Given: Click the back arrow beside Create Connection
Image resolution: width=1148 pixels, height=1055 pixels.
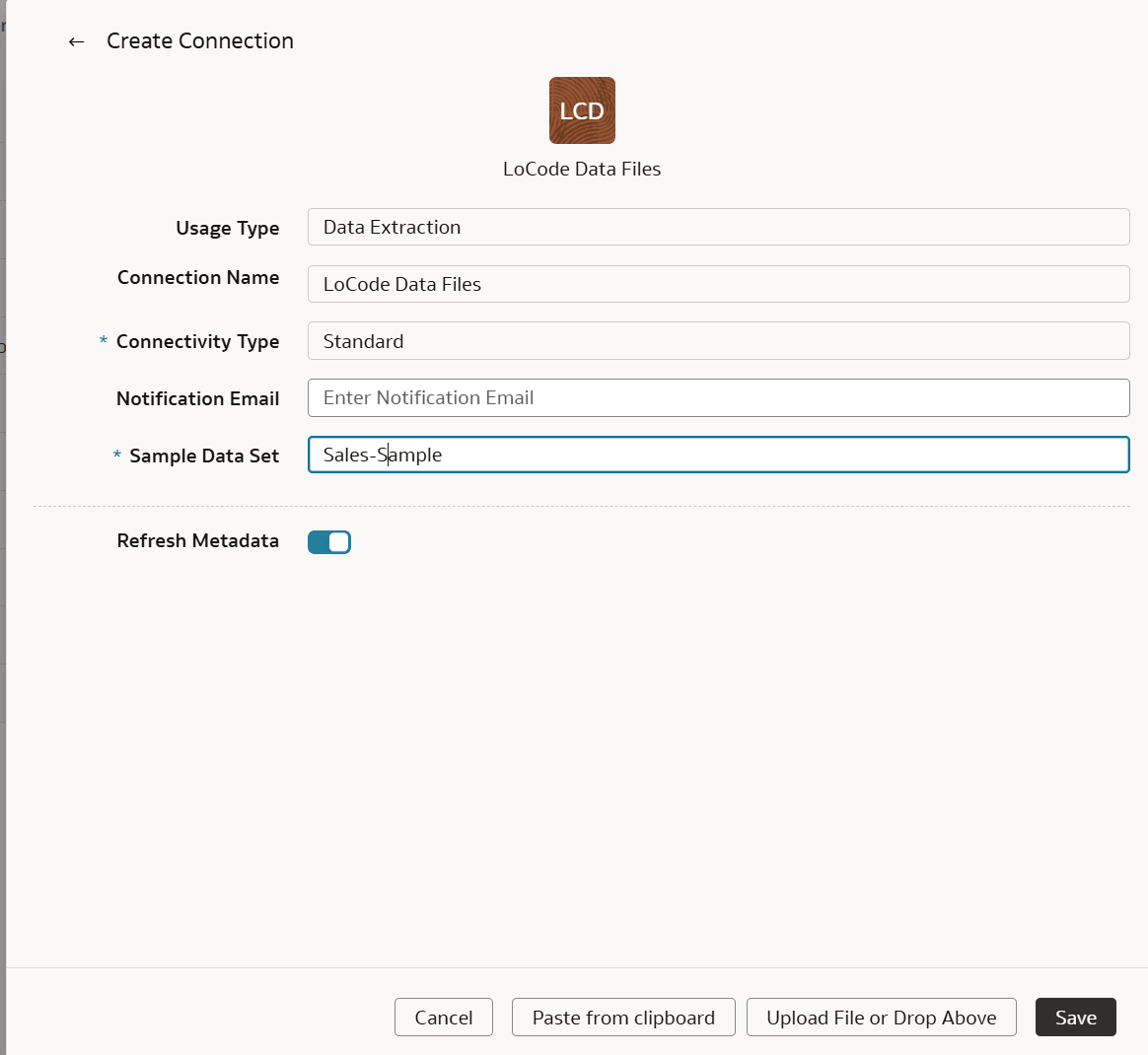Looking at the screenshot, I should (x=76, y=41).
